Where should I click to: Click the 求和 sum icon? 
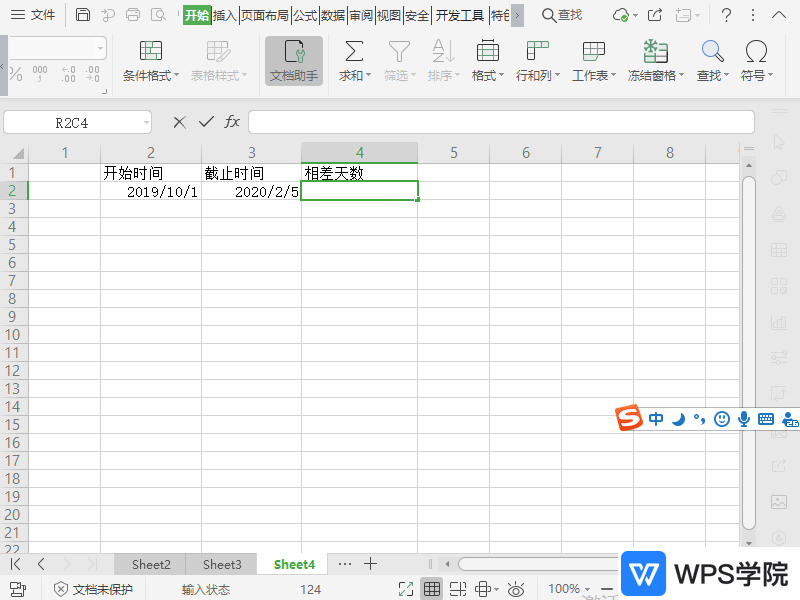354,51
